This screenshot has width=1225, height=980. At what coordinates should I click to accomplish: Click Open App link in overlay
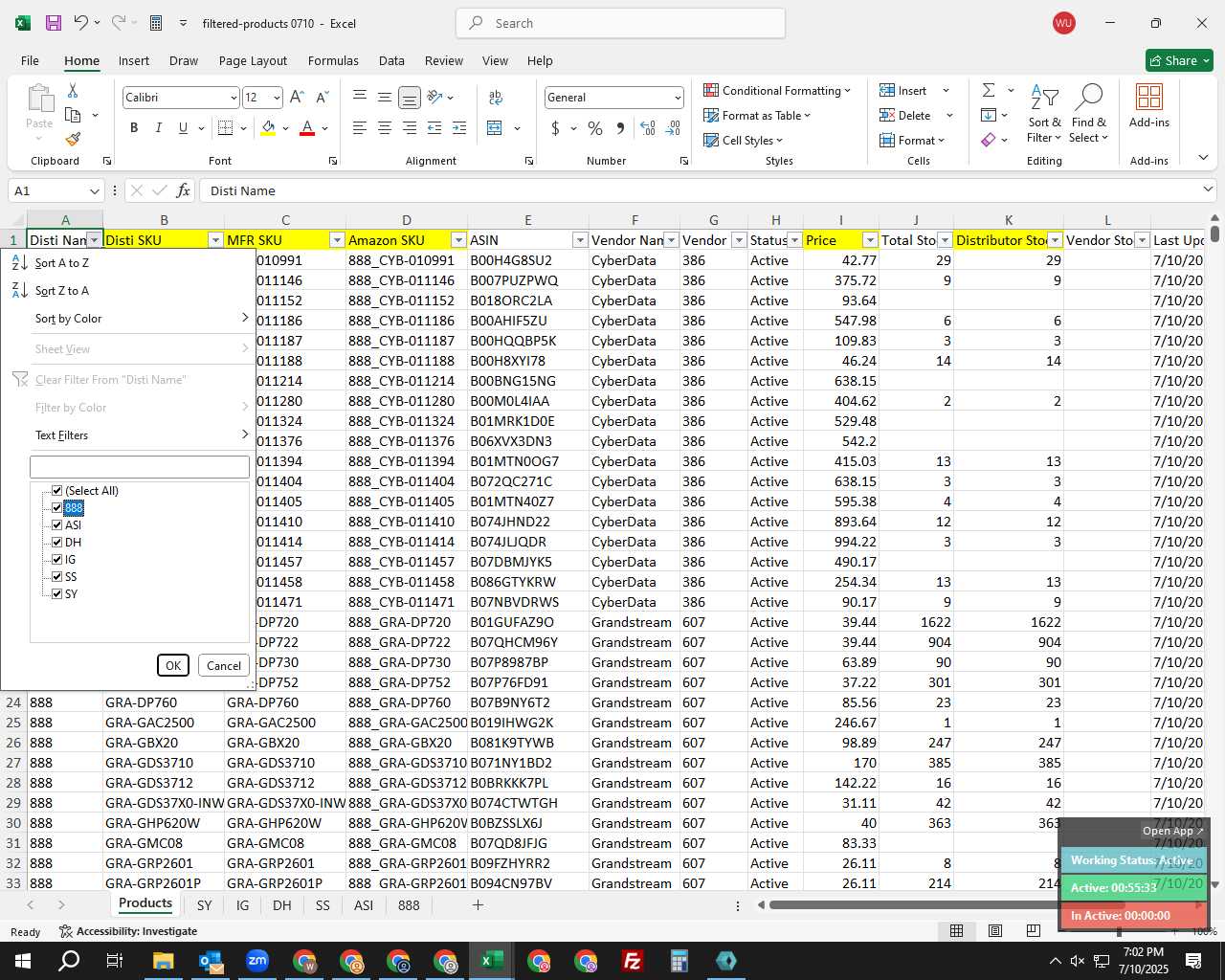[1172, 831]
